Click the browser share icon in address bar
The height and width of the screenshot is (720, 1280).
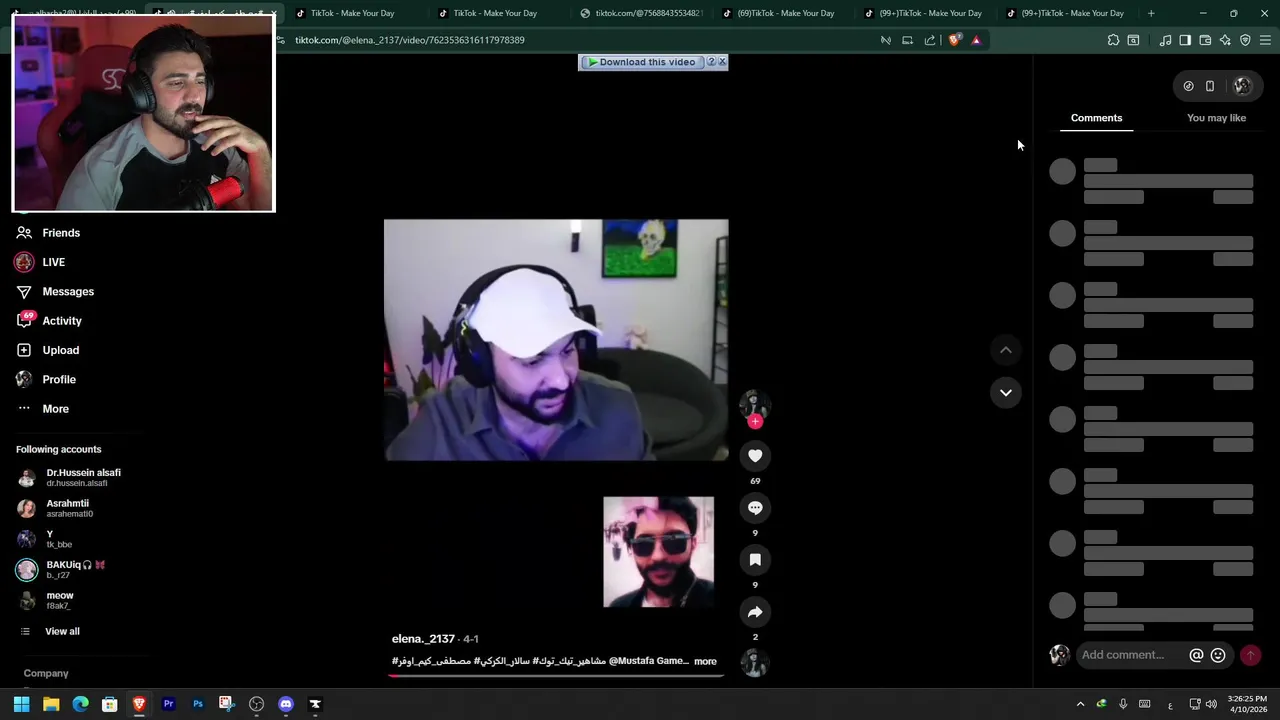click(930, 40)
